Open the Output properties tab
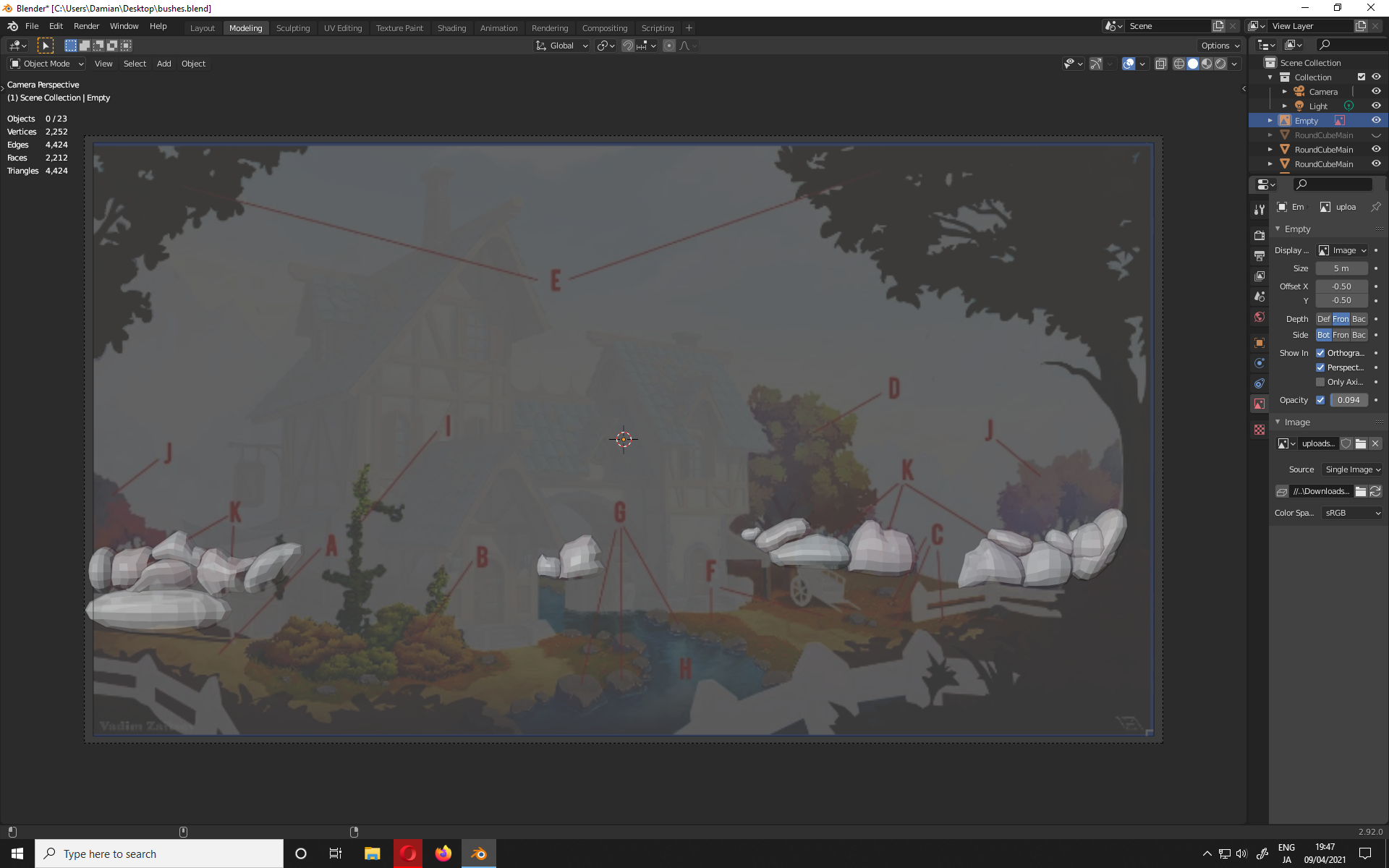Image resolution: width=1389 pixels, height=868 pixels. (1260, 256)
